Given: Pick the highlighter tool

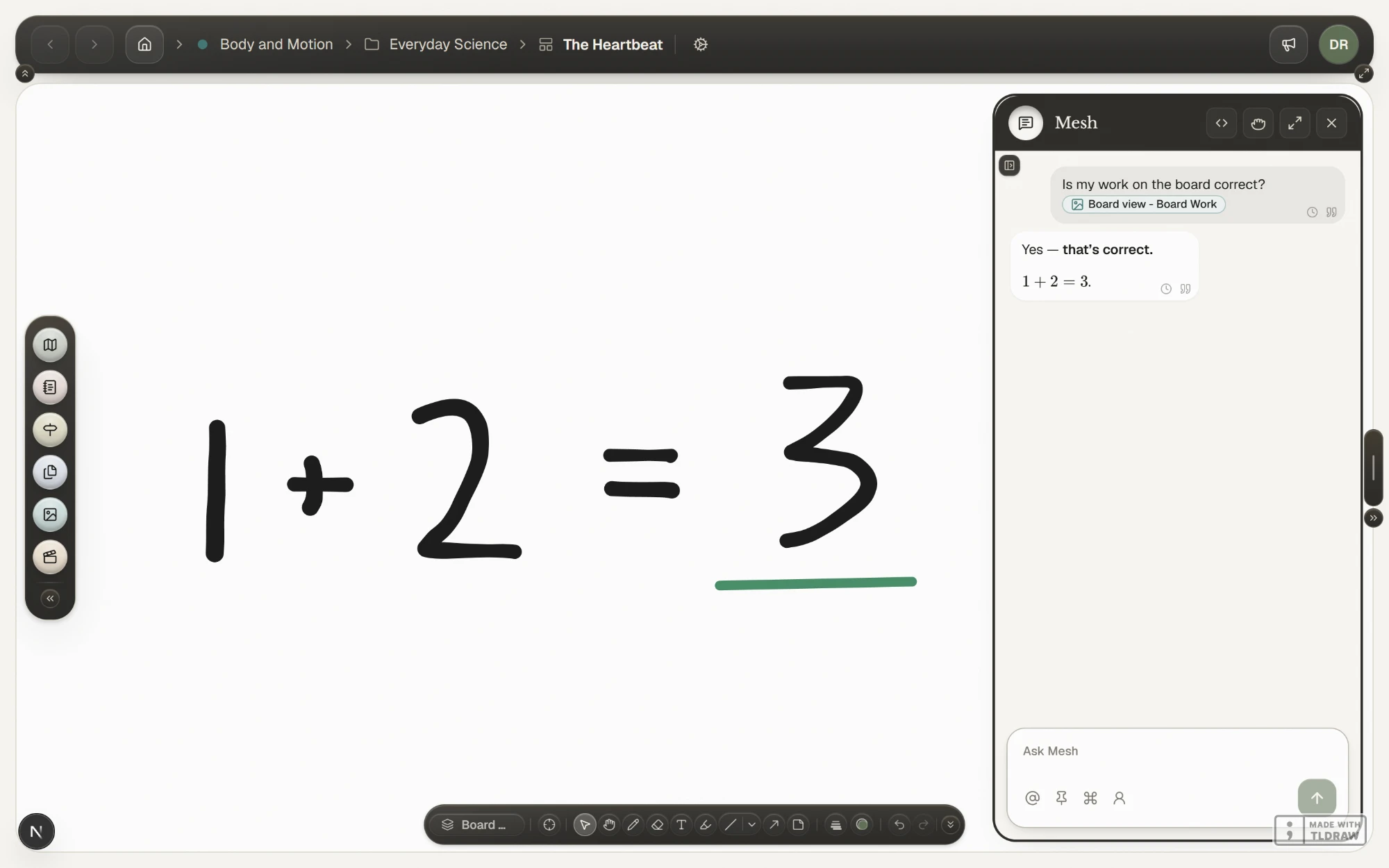Looking at the screenshot, I should (706, 824).
